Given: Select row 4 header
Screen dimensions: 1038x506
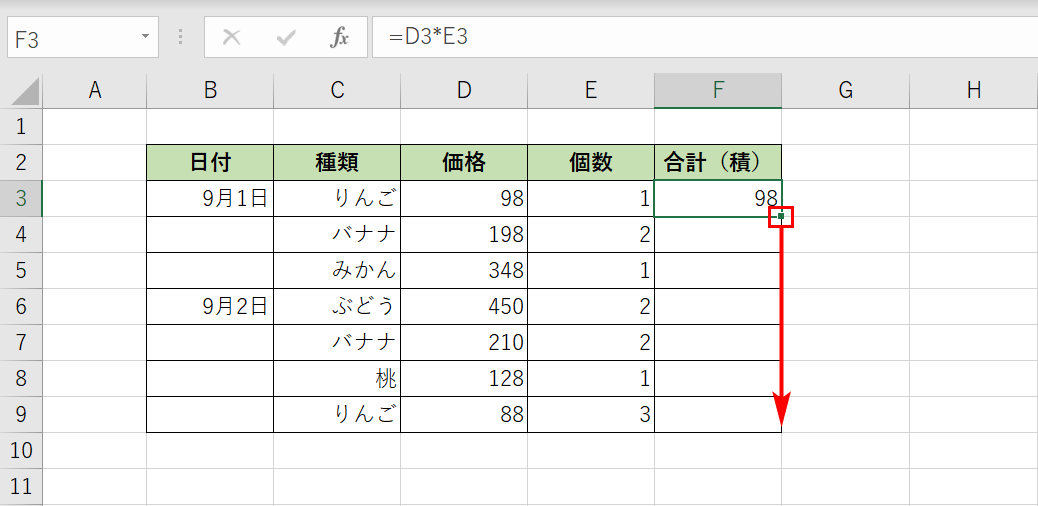Looking at the screenshot, I should point(21,234).
